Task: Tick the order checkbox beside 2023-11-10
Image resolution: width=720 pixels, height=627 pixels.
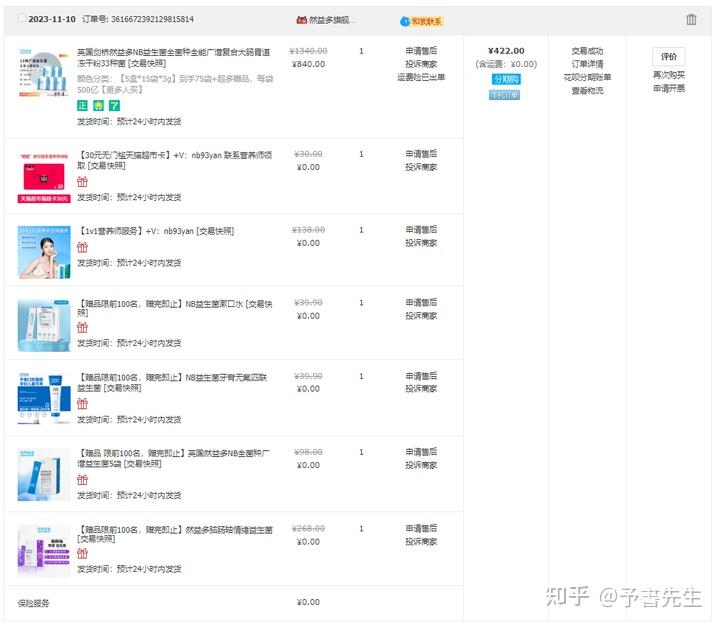Action: [x=22, y=18]
